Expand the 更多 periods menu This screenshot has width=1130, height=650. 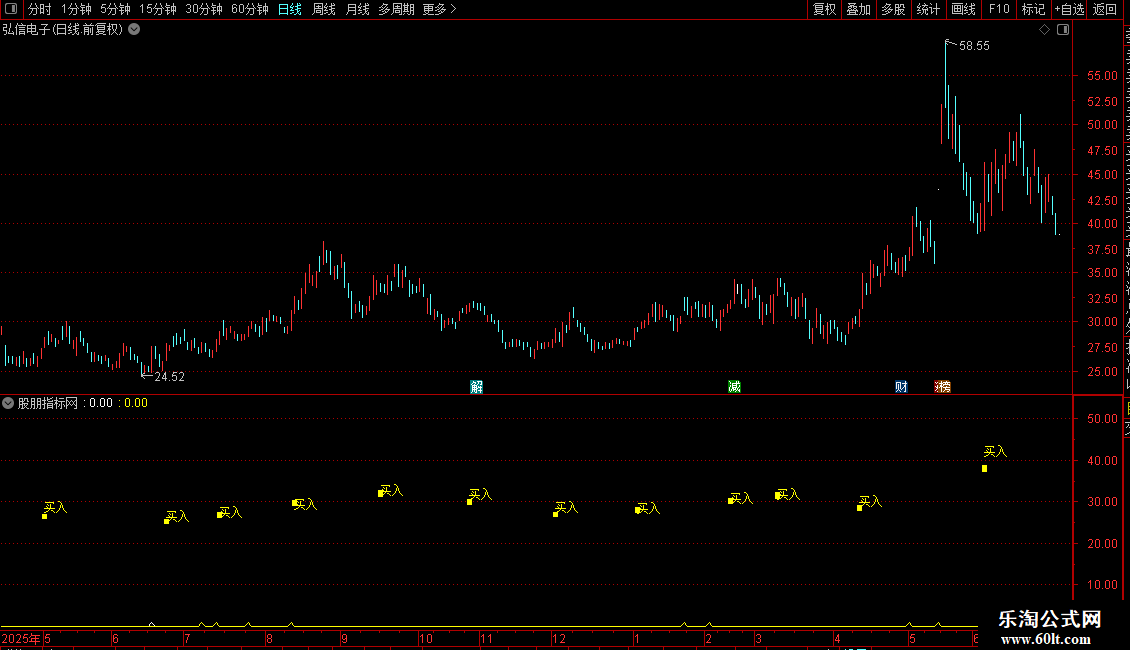coord(440,9)
